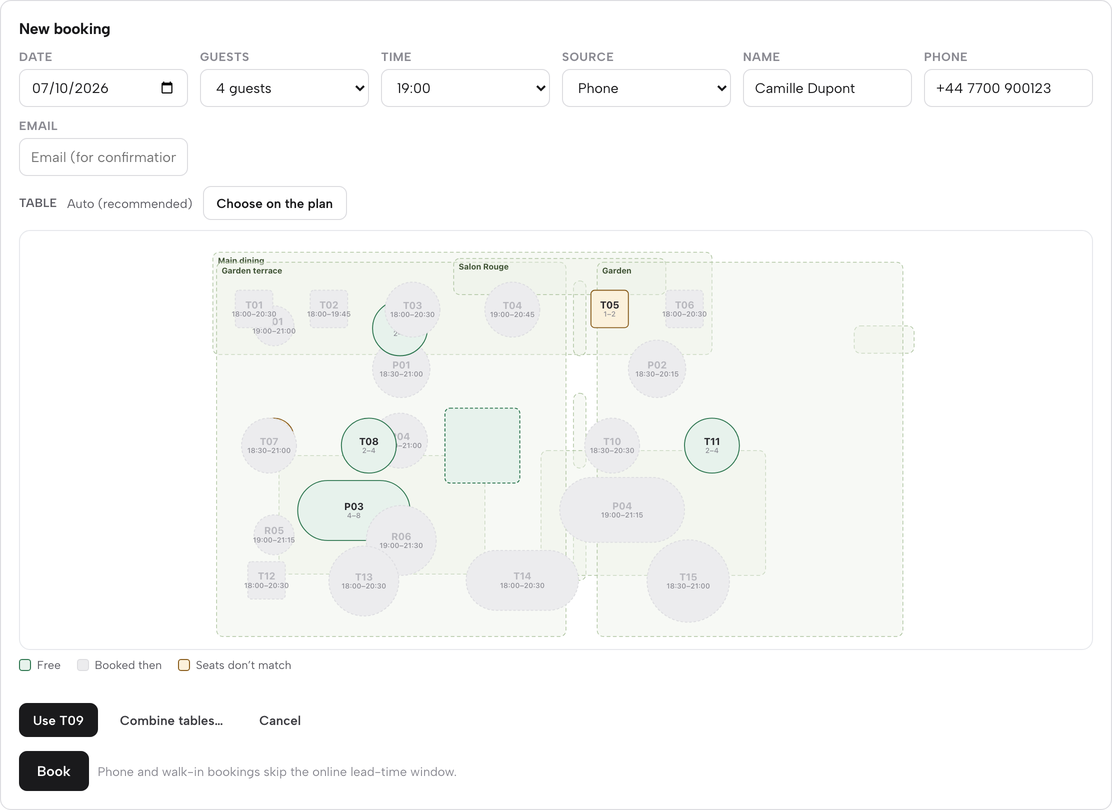Click booked table P04 19:00–21:15
The image size is (1112, 810).
coord(622,510)
